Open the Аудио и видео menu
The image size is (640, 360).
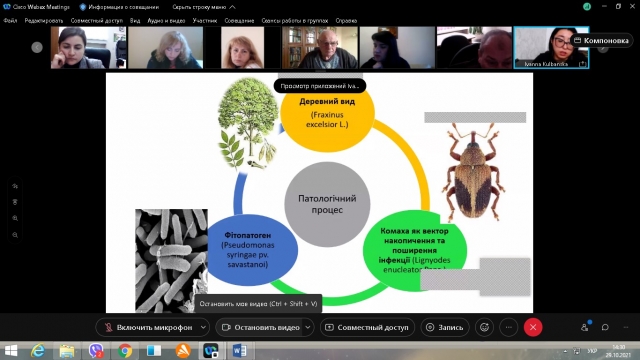point(166,20)
